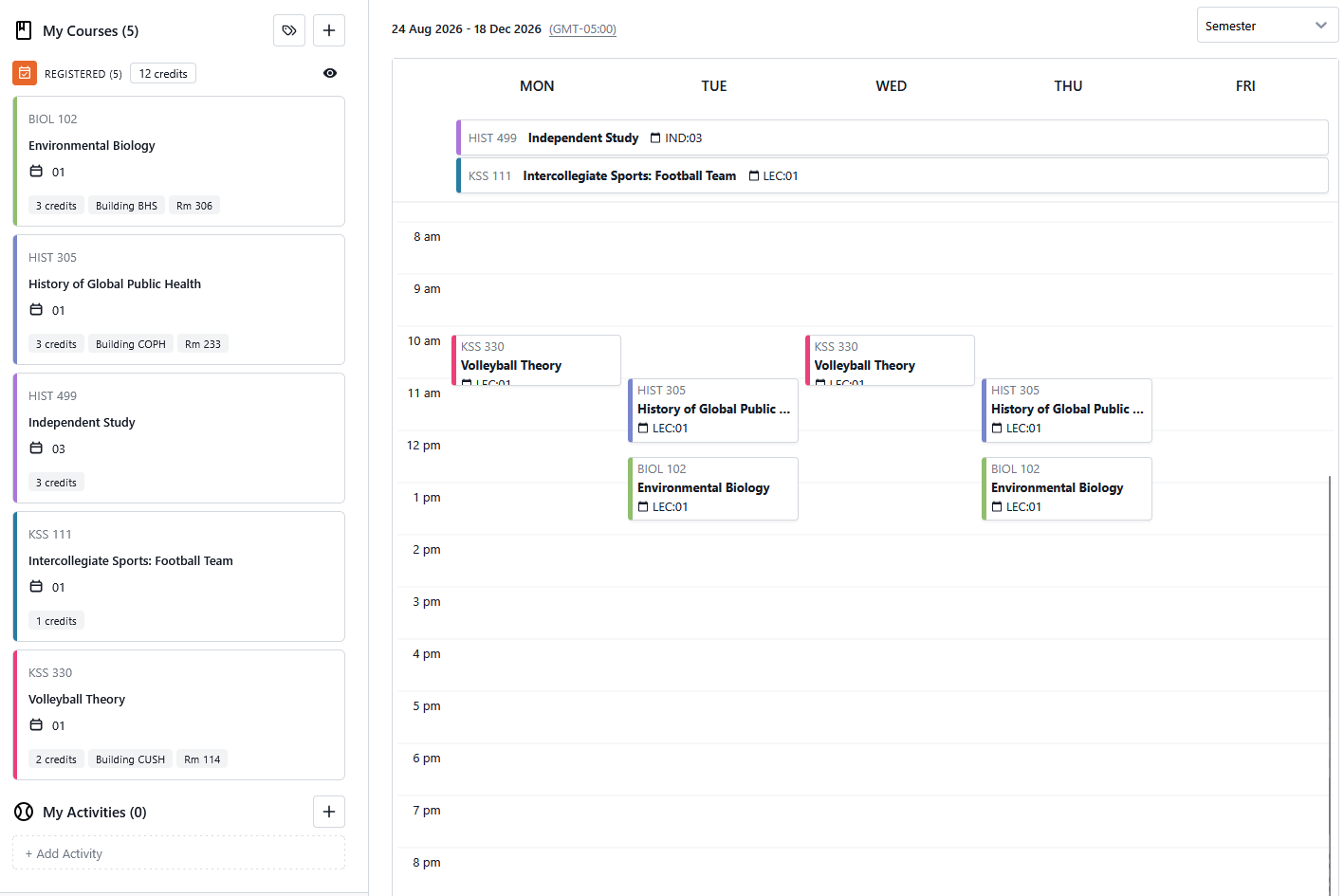Open the Environmental Biology course card
The image size is (1344, 896).
178,161
